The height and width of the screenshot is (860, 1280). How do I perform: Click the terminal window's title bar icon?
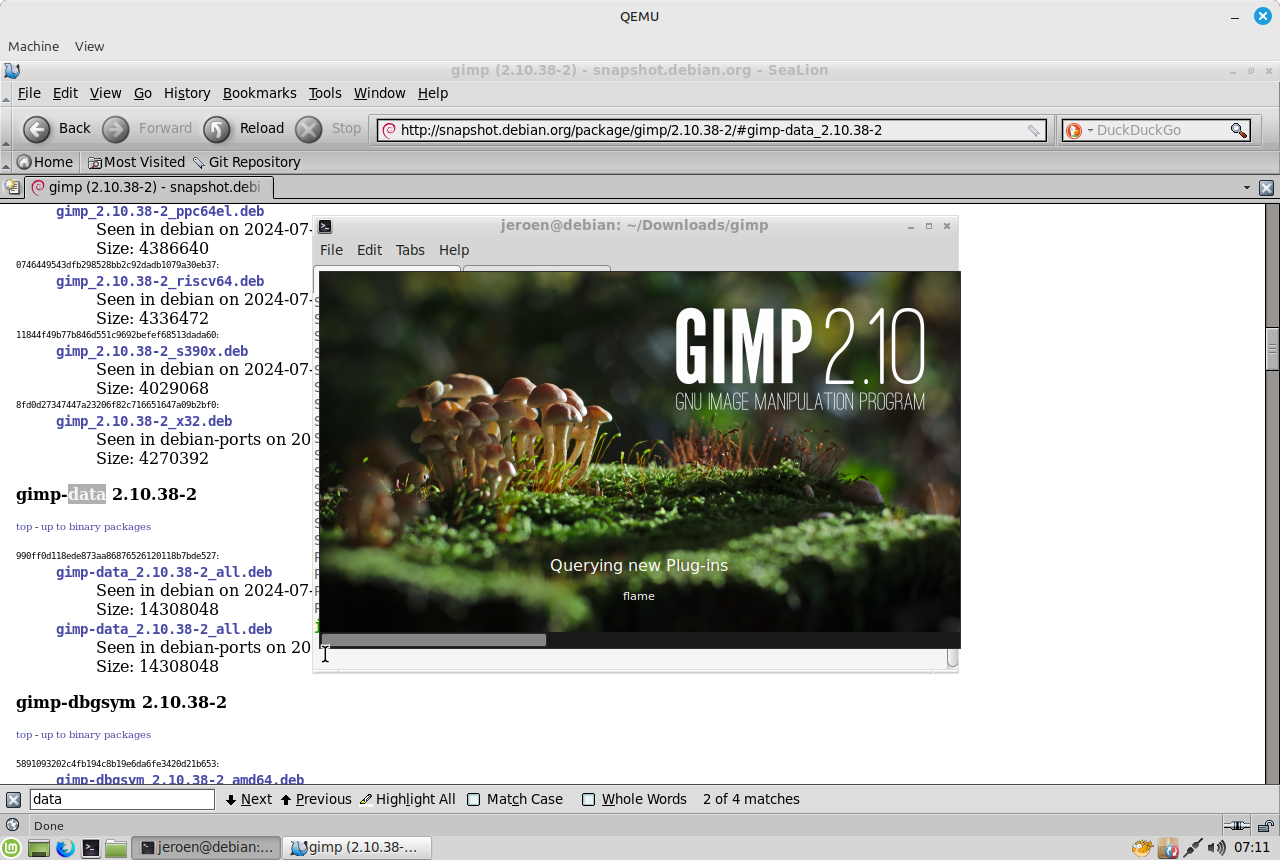click(x=325, y=226)
